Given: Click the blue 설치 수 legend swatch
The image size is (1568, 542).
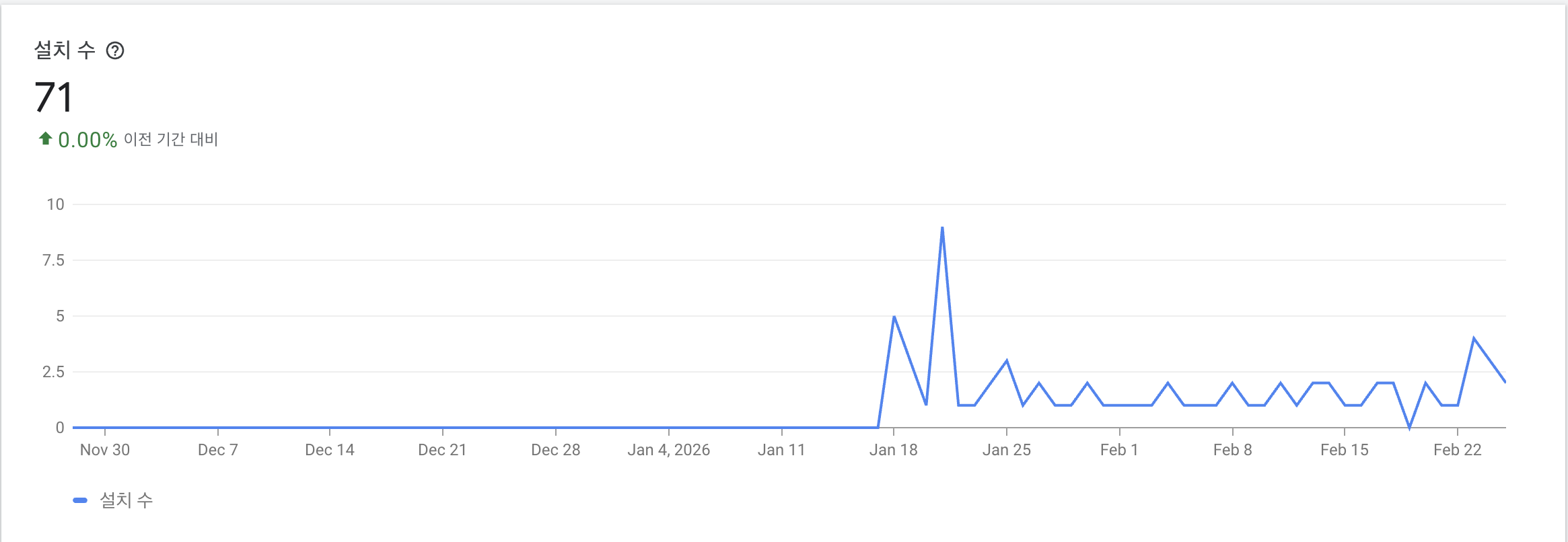Looking at the screenshot, I should pos(80,500).
